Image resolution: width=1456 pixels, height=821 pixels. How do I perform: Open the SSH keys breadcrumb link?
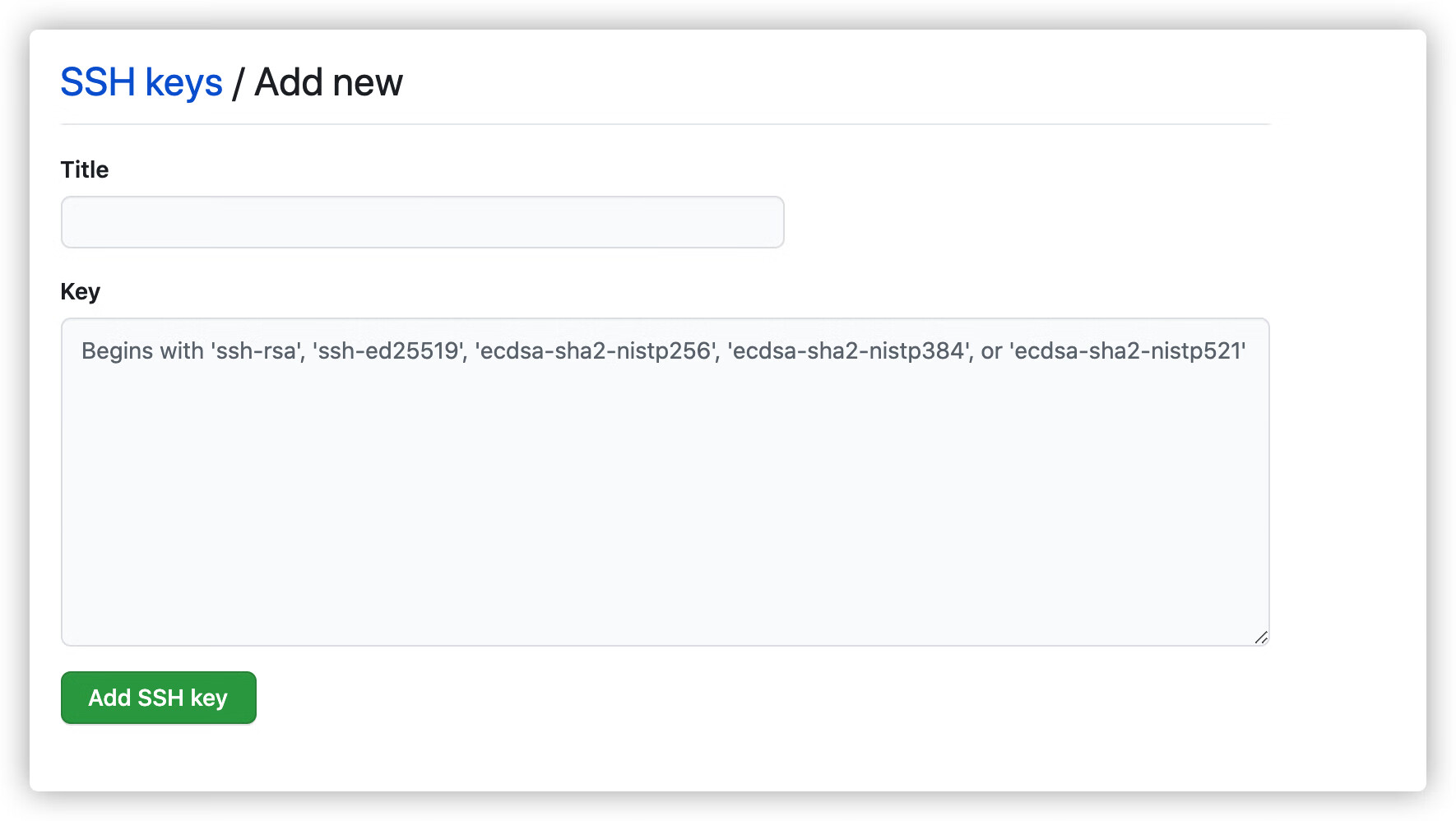(x=141, y=82)
